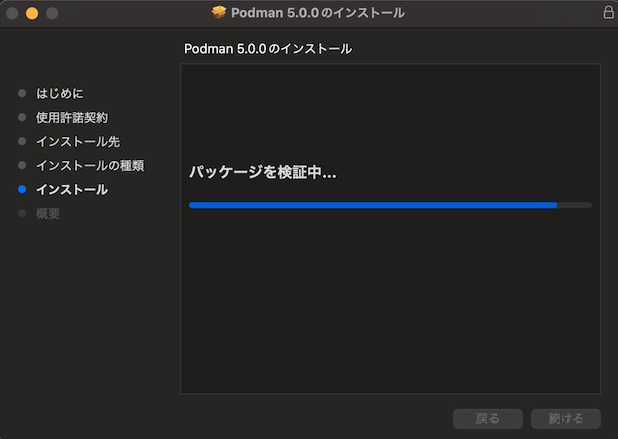Click the Podman package icon in the title

click(x=219, y=13)
